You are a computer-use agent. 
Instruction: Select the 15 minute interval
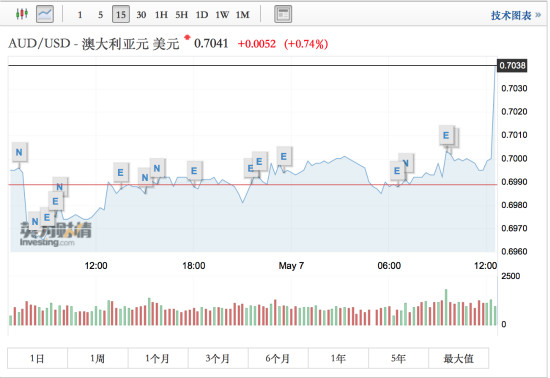[x=121, y=14]
